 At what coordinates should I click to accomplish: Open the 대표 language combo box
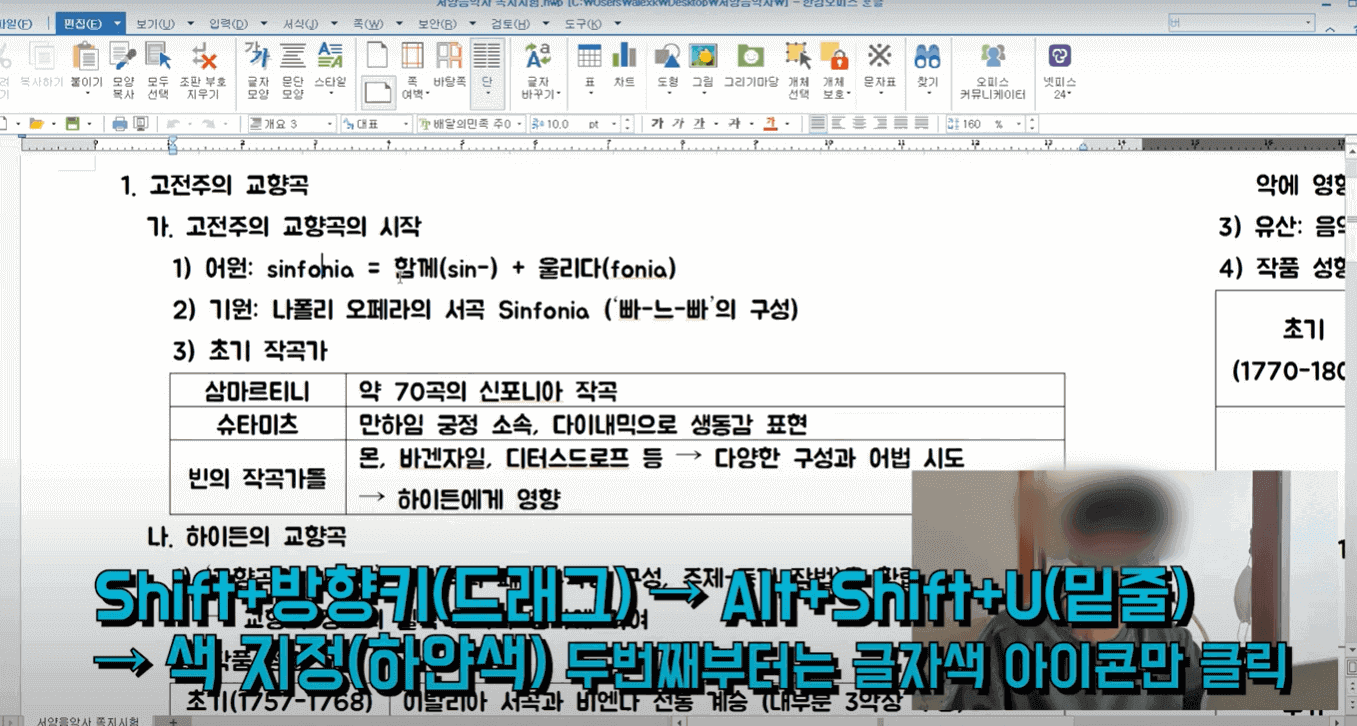point(375,124)
